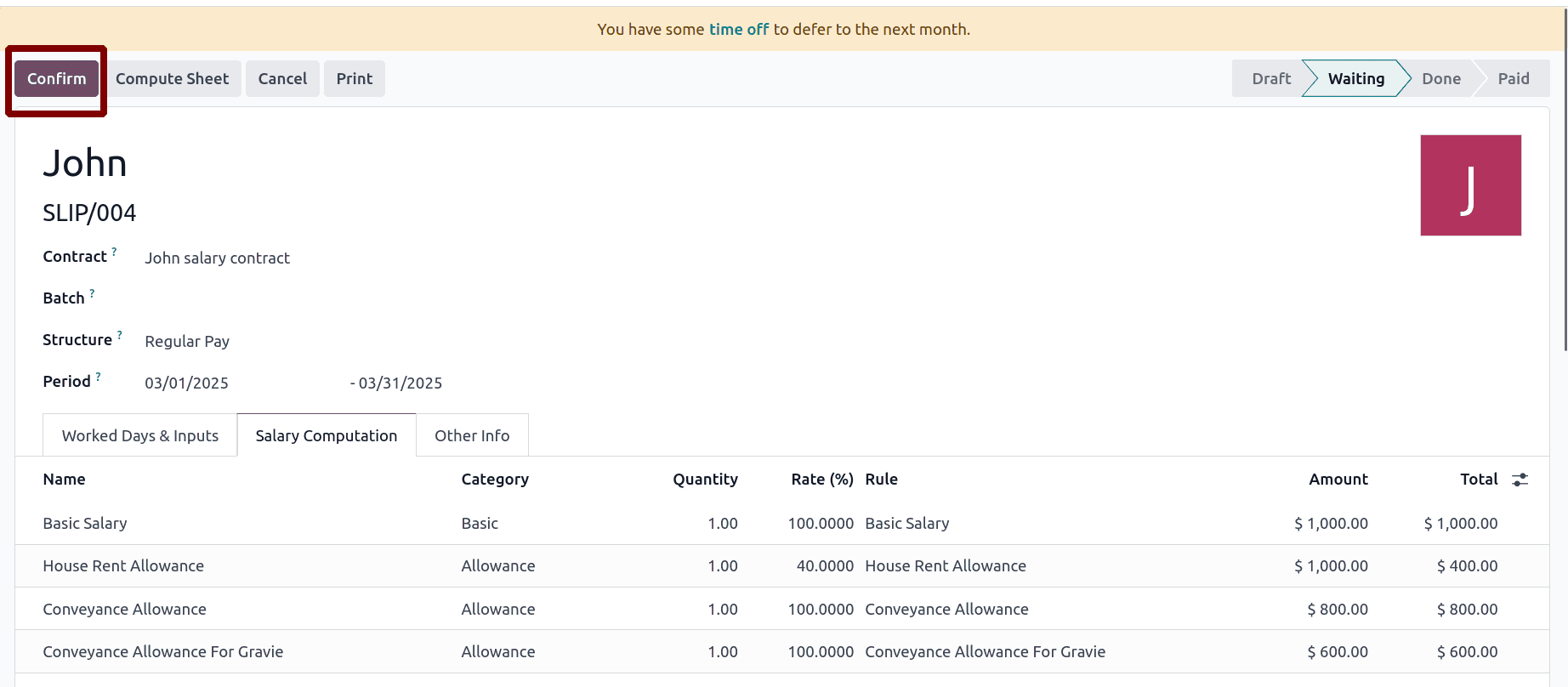Open the time off link in banner

click(739, 29)
